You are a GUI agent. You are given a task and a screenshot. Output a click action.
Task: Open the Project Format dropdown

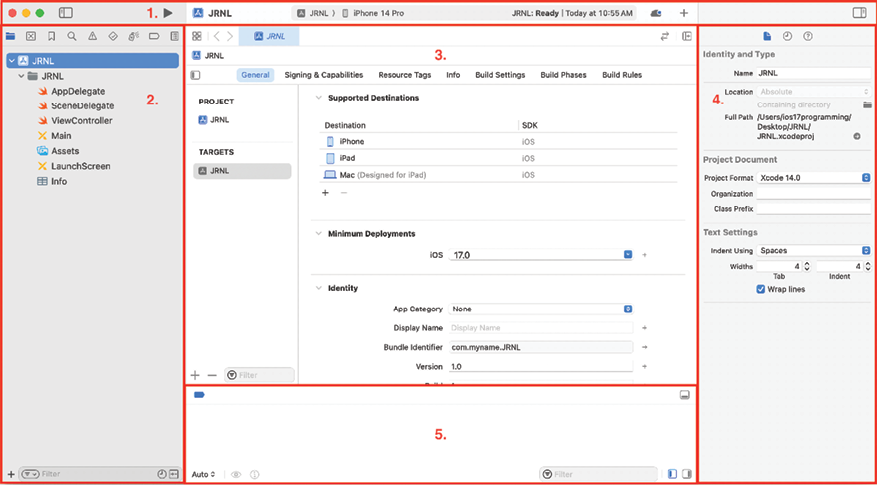pos(813,178)
